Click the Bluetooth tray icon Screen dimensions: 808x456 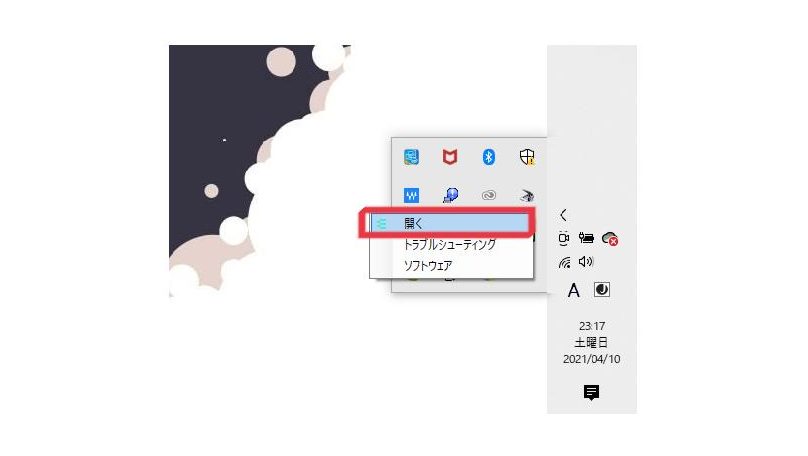(x=489, y=157)
